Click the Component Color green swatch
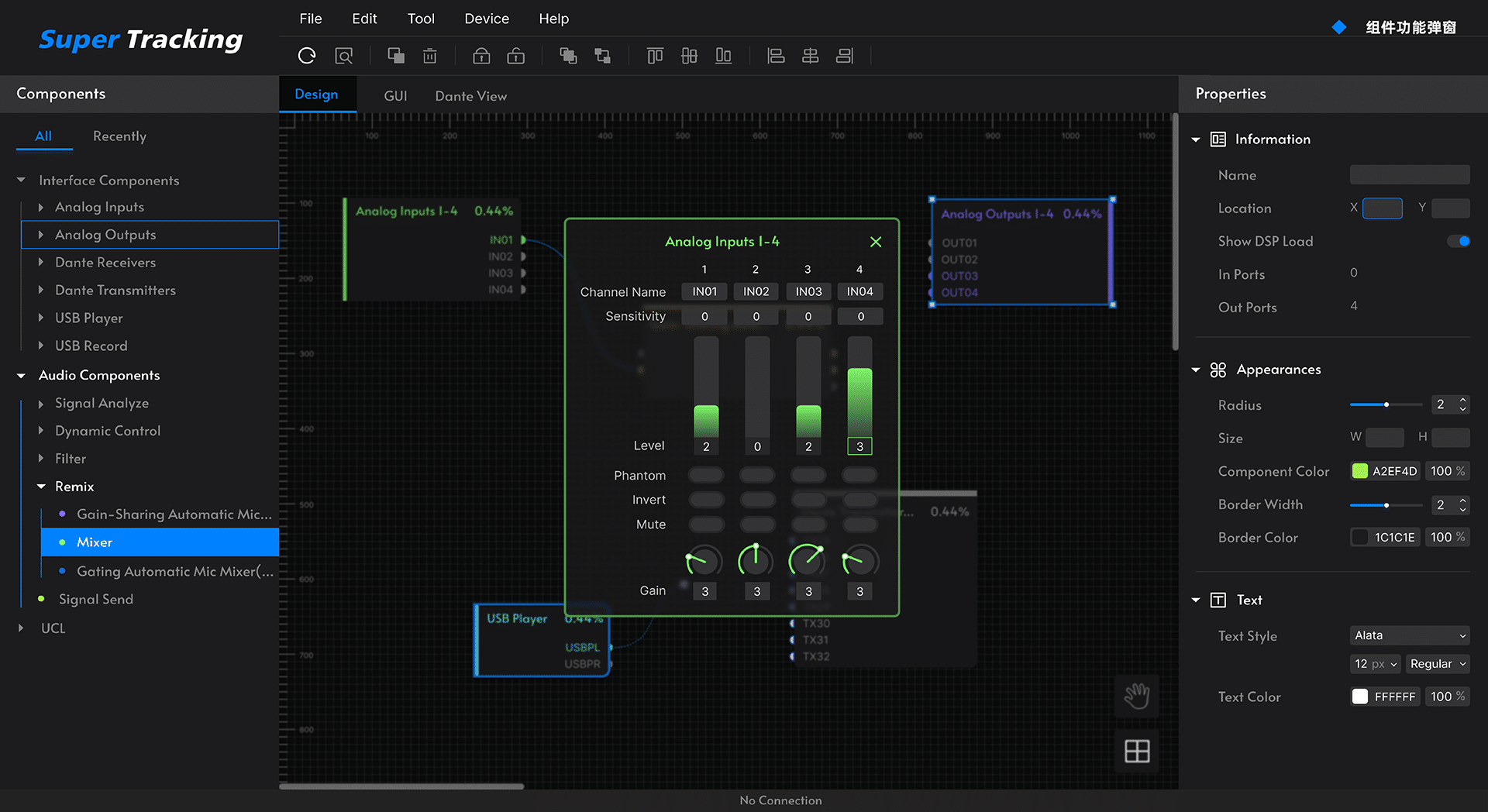Image resolution: width=1488 pixels, height=812 pixels. (1360, 471)
